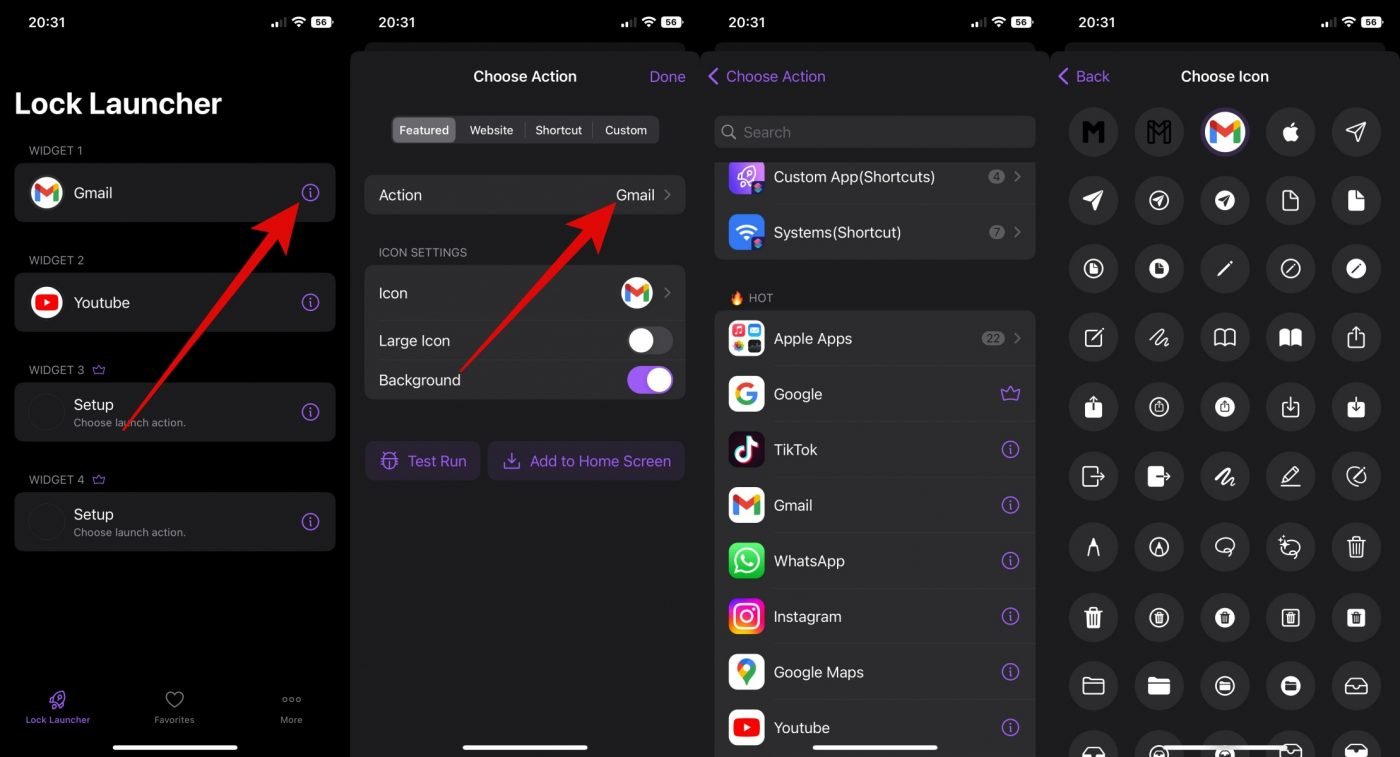Toggle the Large Icon switch on
The image size is (1400, 757).
click(x=650, y=340)
